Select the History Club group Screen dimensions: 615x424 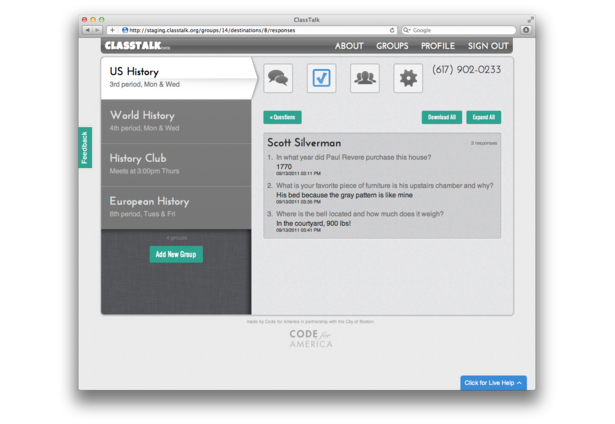pyautogui.click(x=176, y=165)
